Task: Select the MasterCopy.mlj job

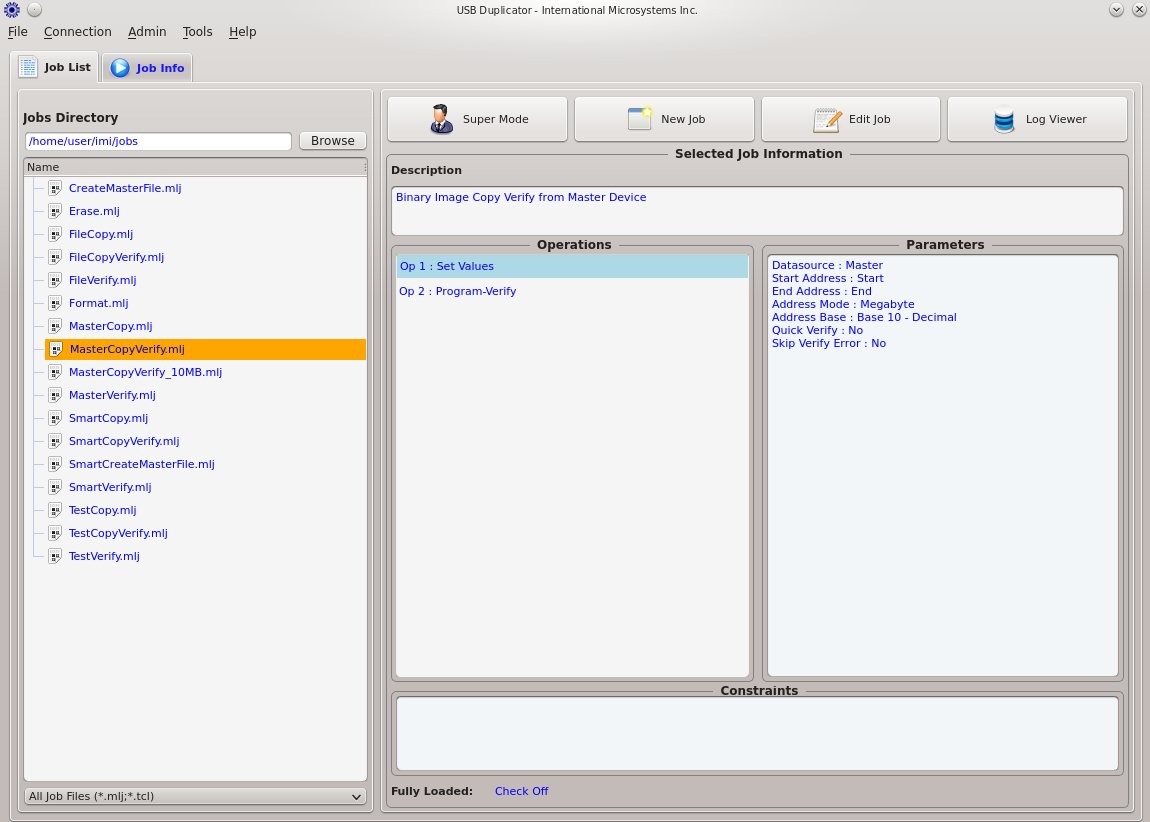Action: tap(110, 326)
